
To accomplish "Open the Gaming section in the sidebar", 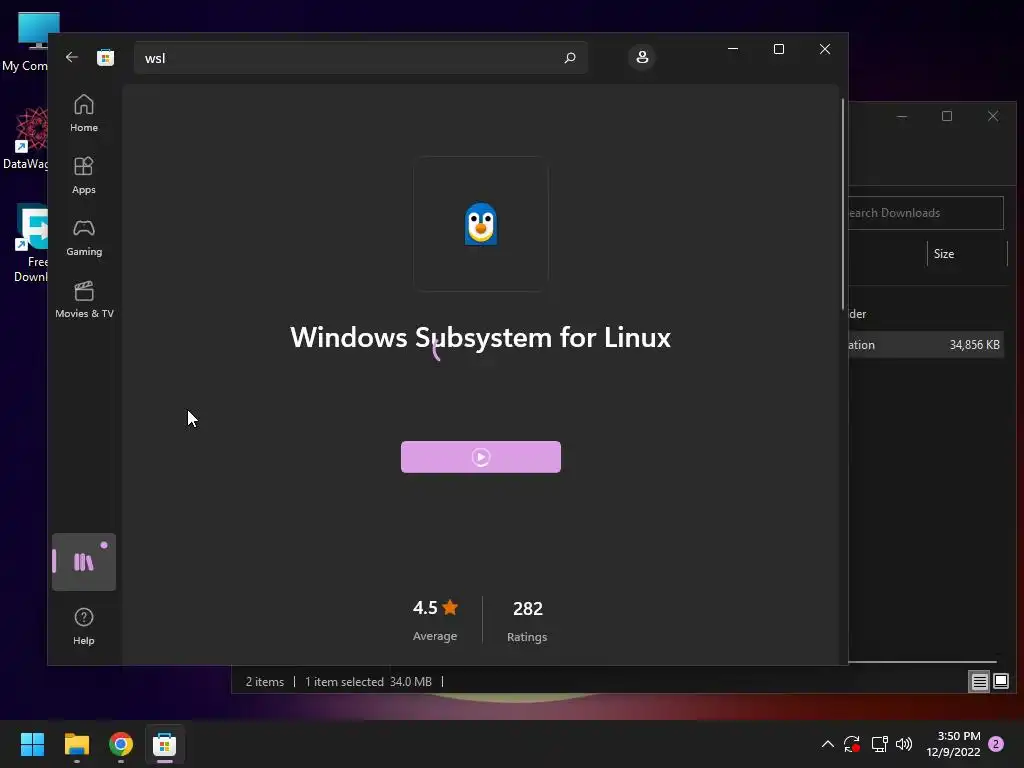I will (84, 238).
